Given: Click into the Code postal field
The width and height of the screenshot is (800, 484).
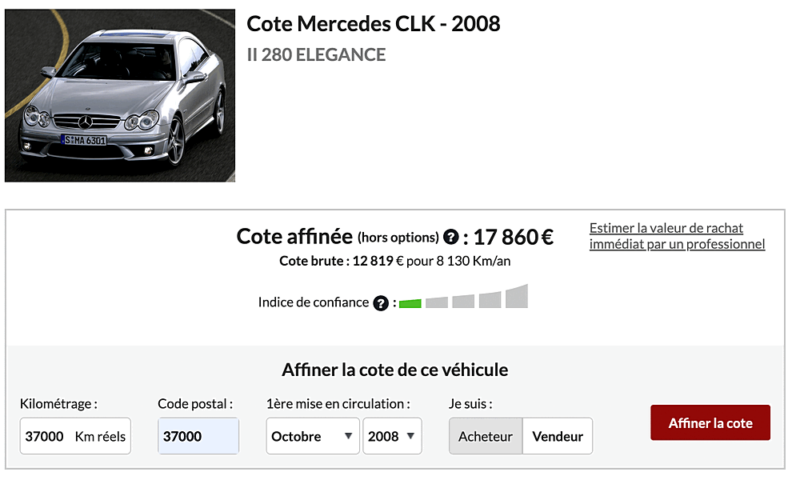Looking at the screenshot, I should [x=198, y=436].
